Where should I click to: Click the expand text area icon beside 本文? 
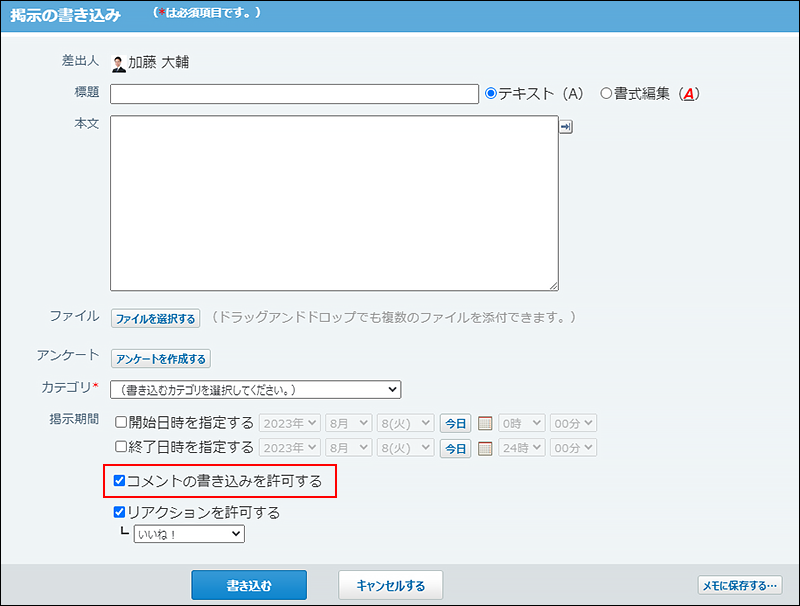pyautogui.click(x=566, y=127)
